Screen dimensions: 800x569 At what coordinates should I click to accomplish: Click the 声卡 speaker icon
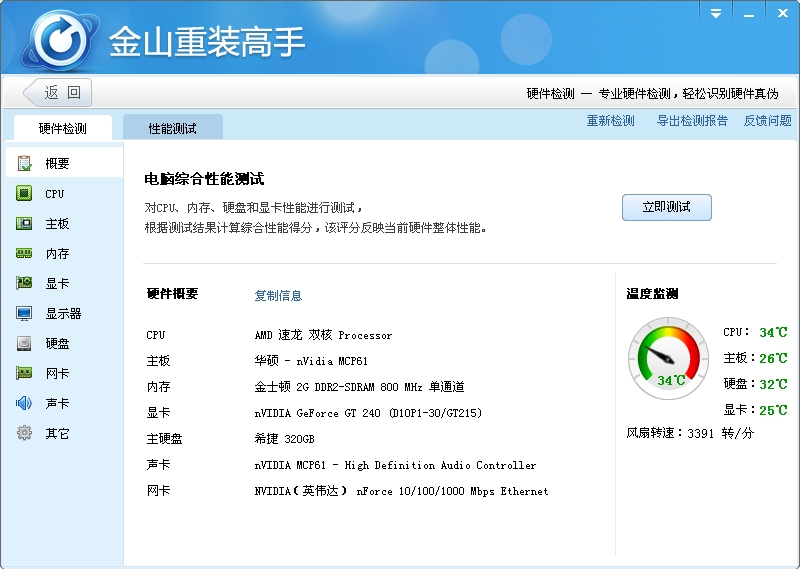24,403
